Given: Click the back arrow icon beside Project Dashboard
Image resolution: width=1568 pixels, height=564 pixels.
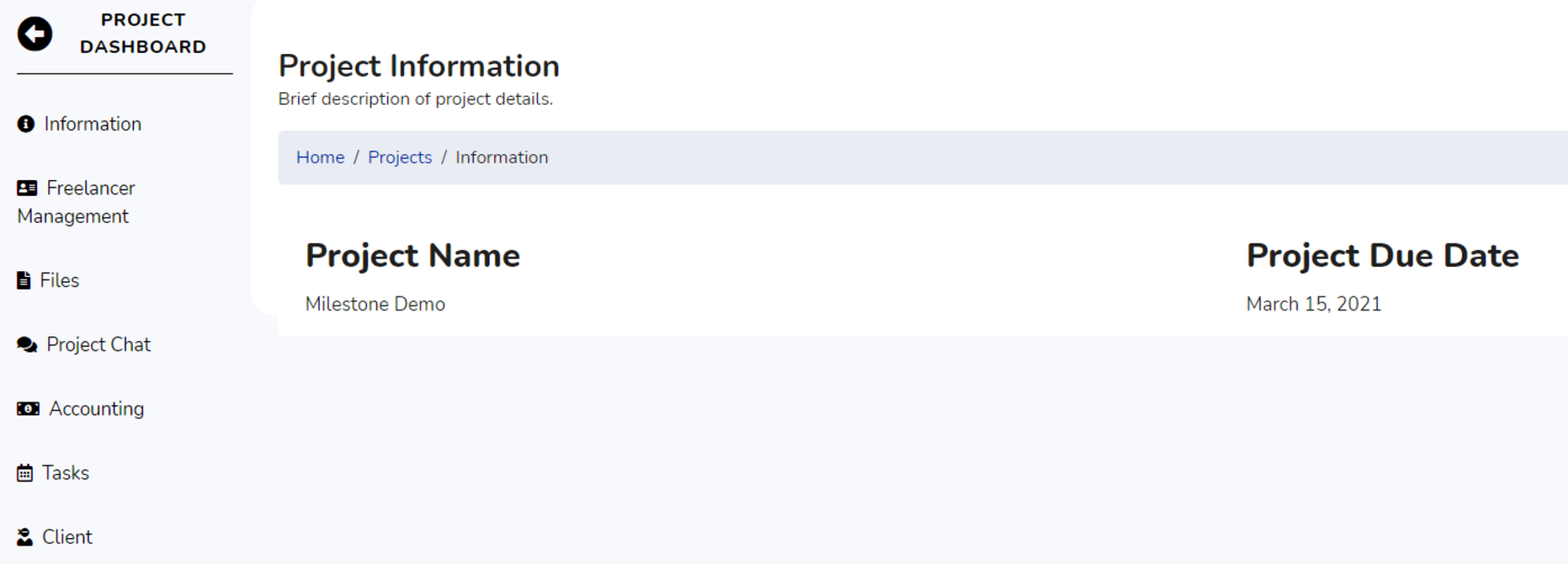Looking at the screenshot, I should coord(35,34).
